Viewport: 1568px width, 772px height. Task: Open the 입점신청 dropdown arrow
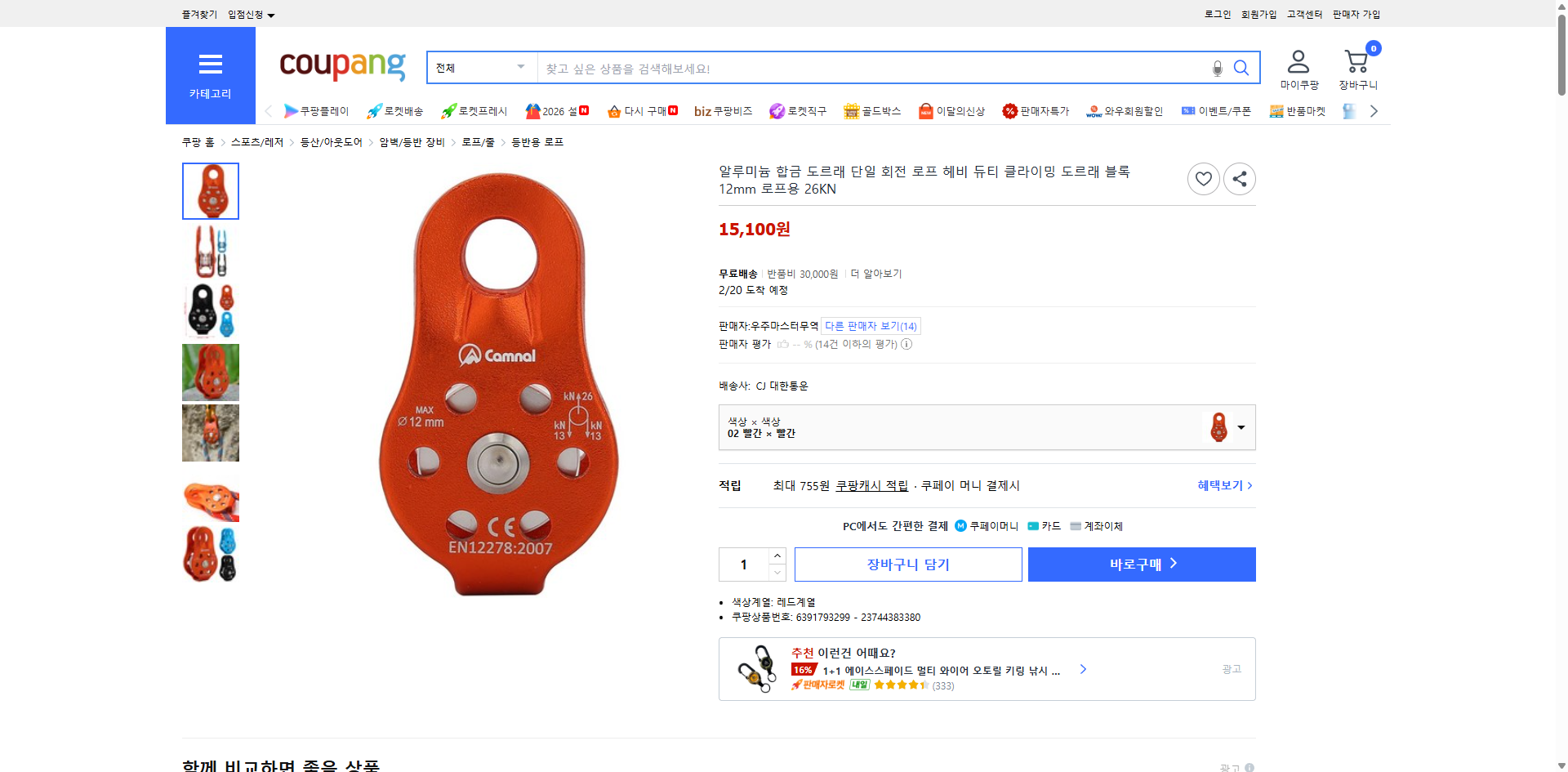pyautogui.click(x=271, y=14)
